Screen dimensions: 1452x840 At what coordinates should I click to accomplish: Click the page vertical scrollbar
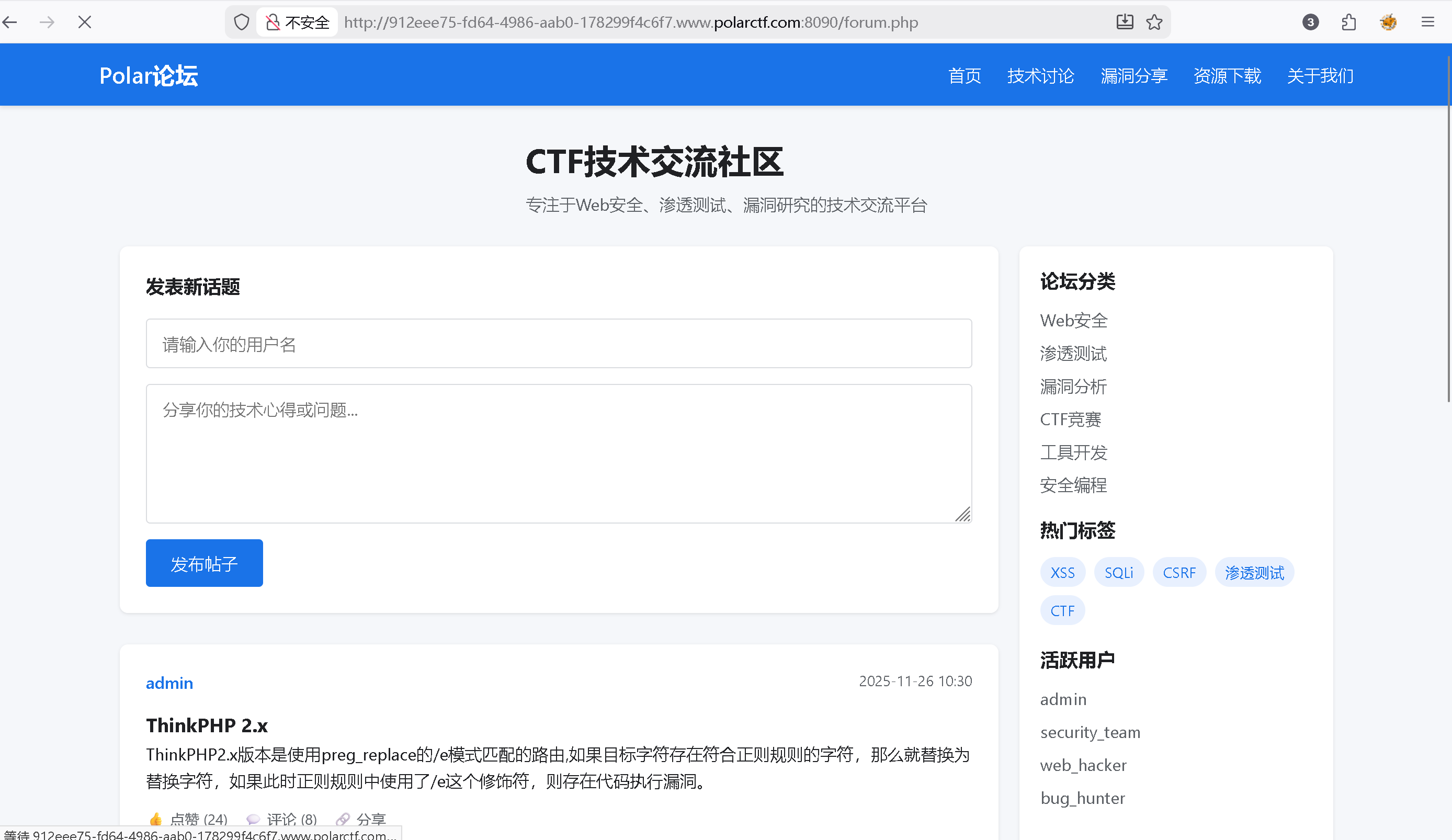point(1448,231)
